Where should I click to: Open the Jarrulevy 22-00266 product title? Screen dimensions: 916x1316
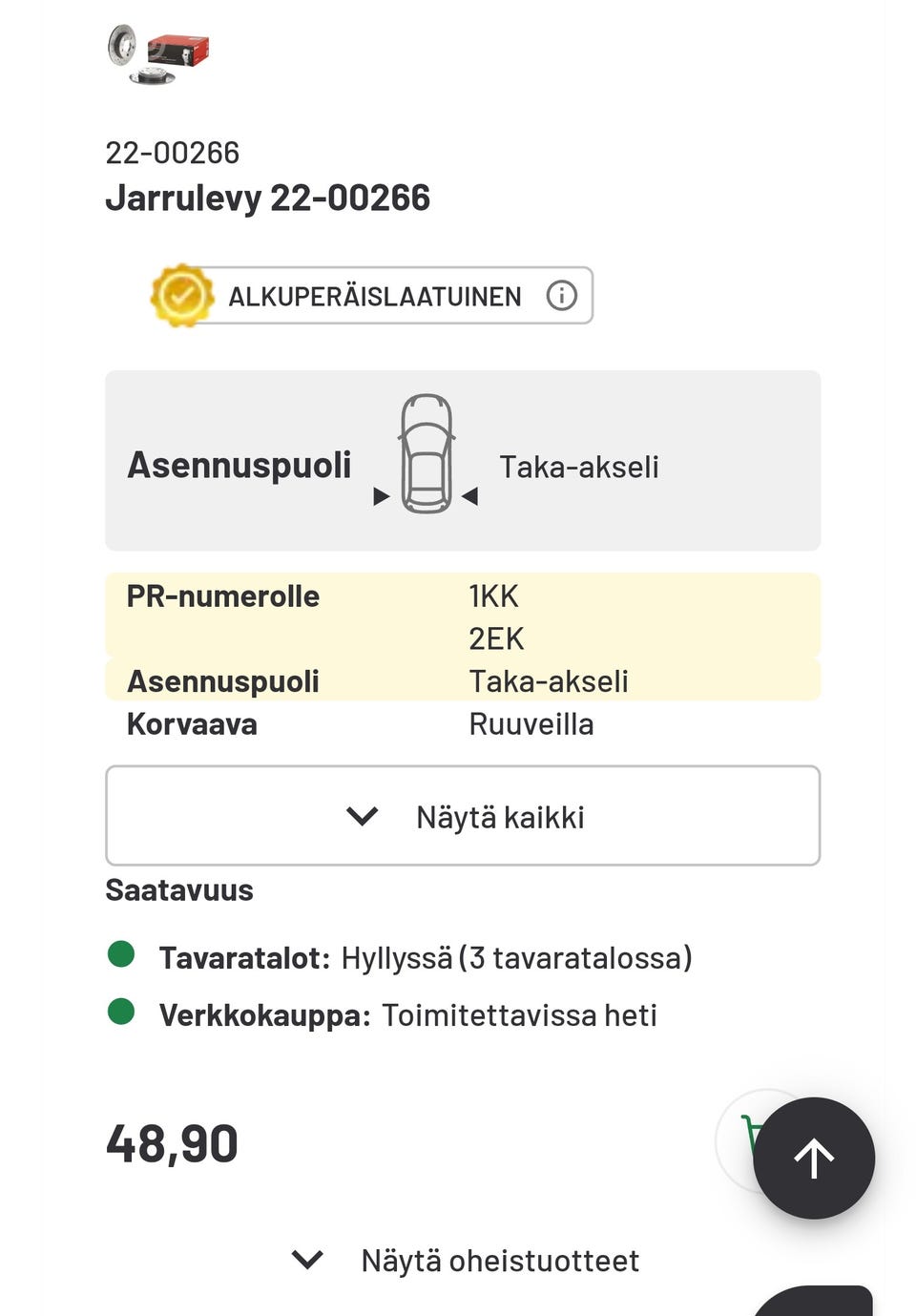[x=268, y=198]
